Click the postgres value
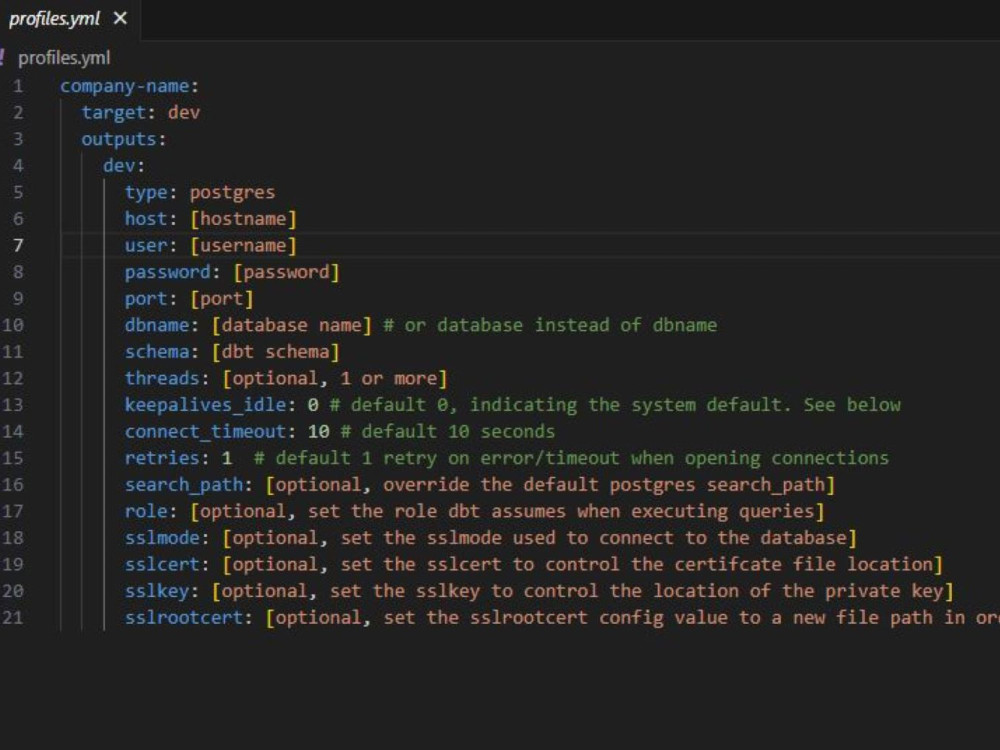Screen dimensions: 1000x750 point(232,193)
